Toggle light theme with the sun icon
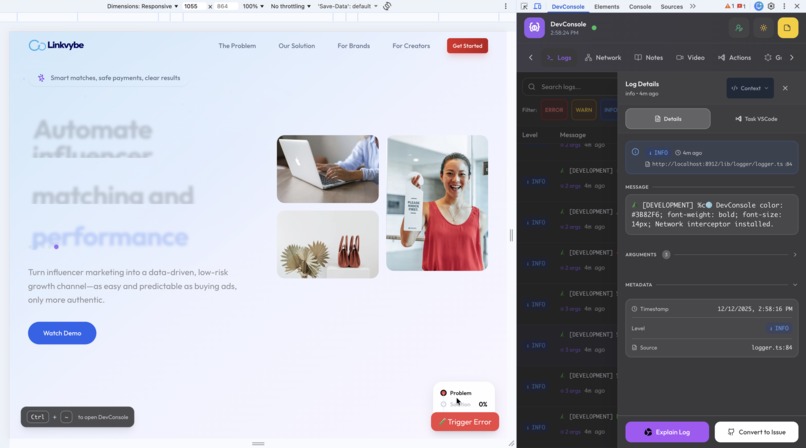Screen dimensions: 806x448 pos(763,28)
